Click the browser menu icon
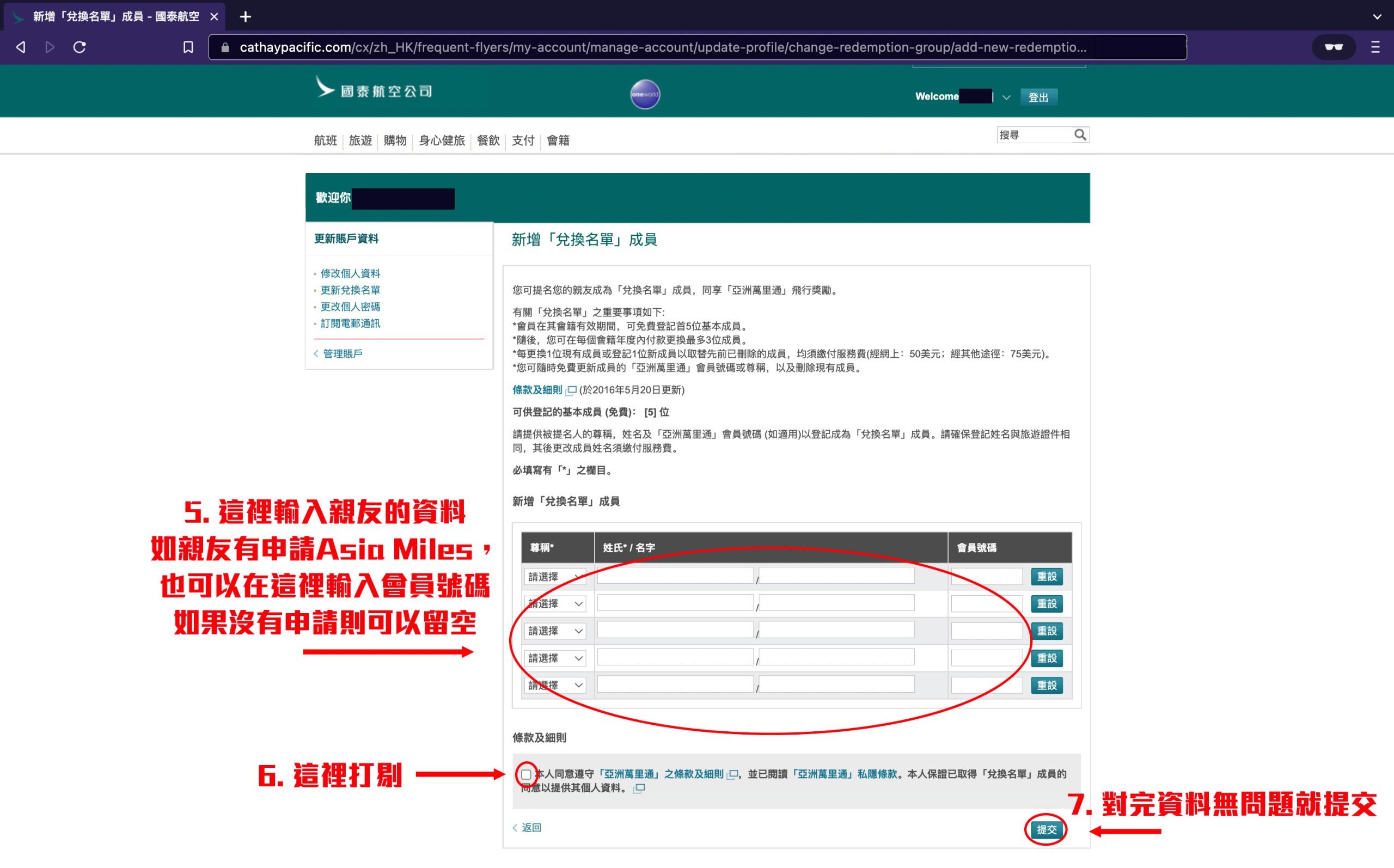This screenshot has width=1394, height=868. coord(1375,46)
